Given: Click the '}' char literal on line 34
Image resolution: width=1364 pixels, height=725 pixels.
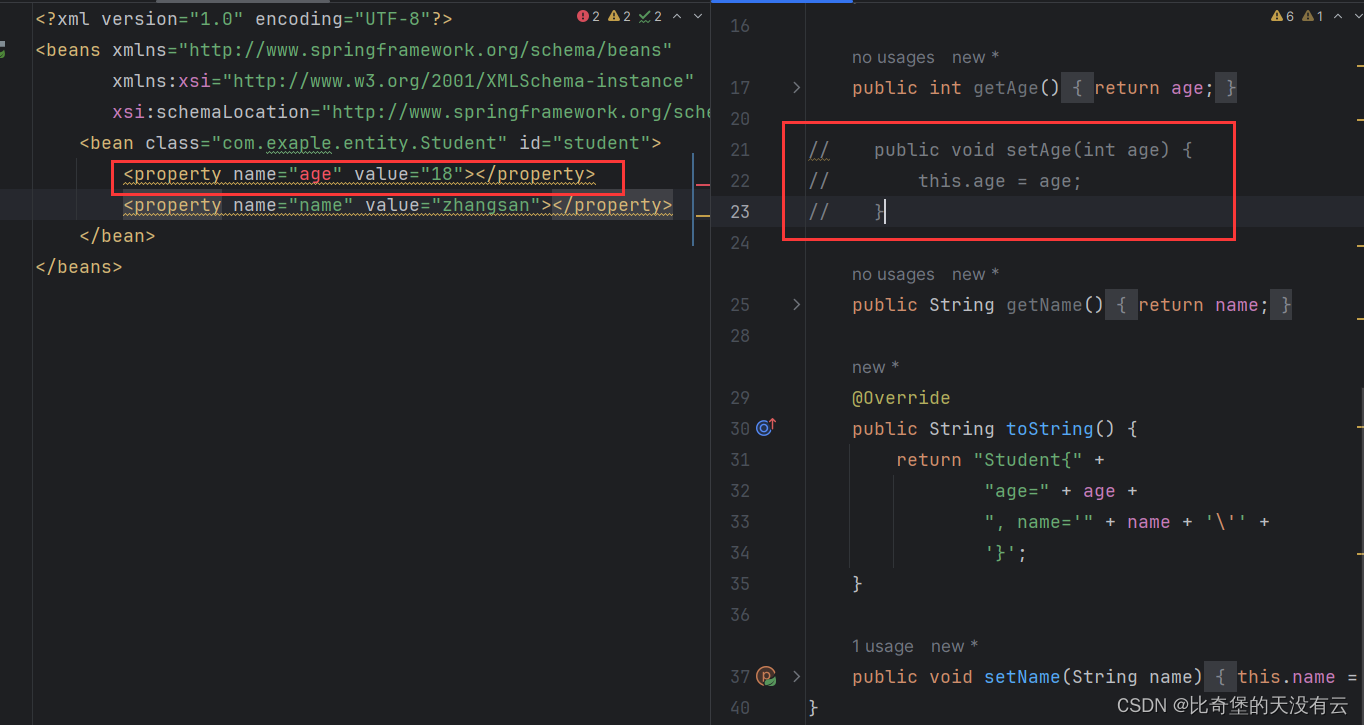Looking at the screenshot, I should [1000, 553].
